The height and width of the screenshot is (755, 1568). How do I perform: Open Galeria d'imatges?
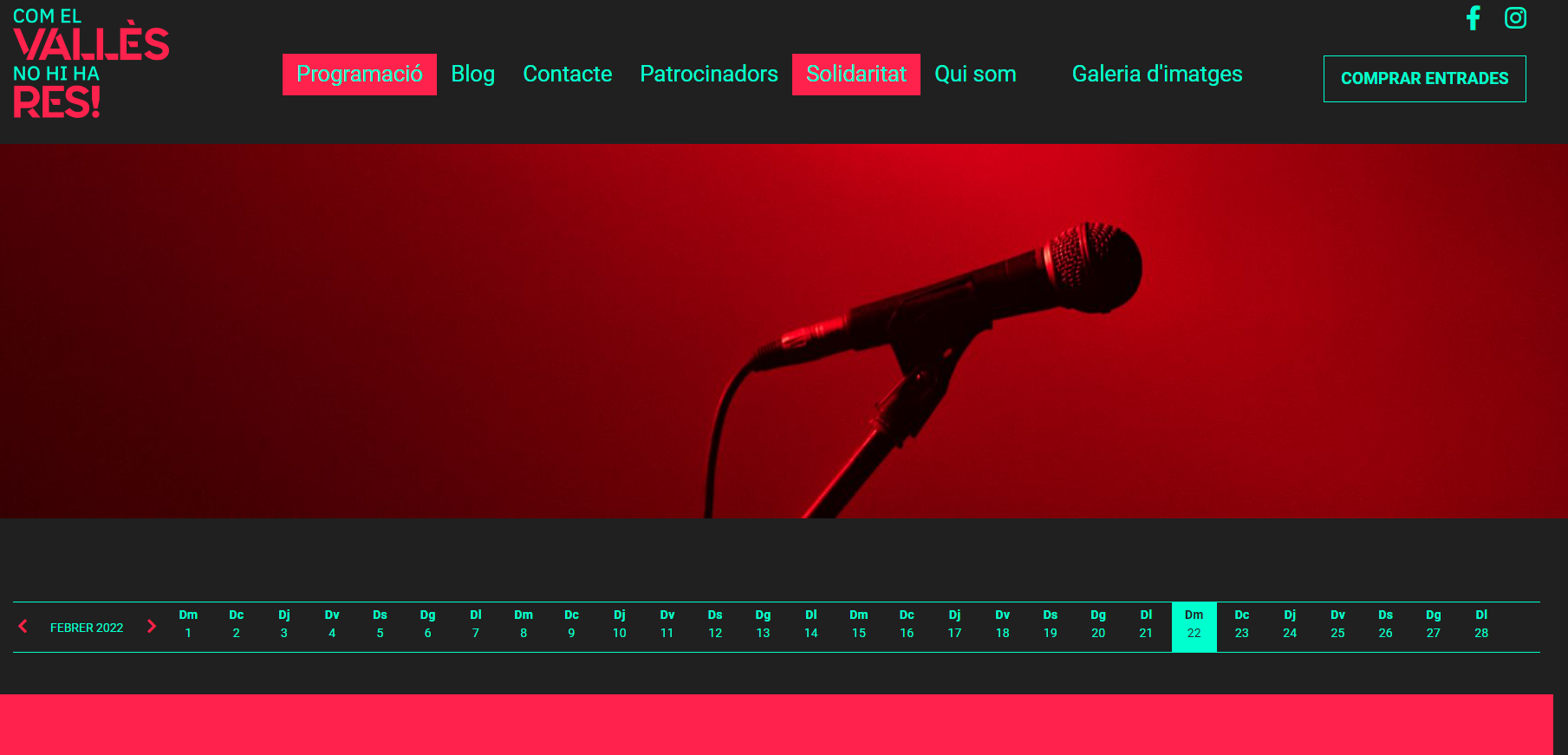(x=1156, y=75)
